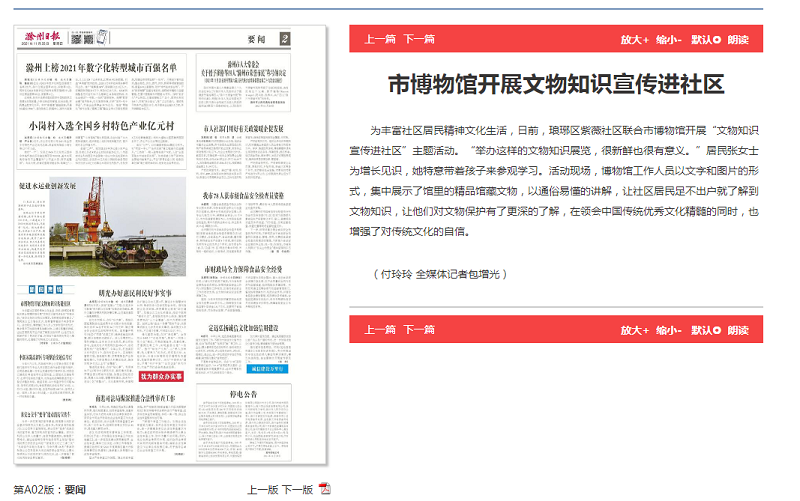
Task: Go to 上一篇 in the top bar
Action: click(x=380, y=40)
